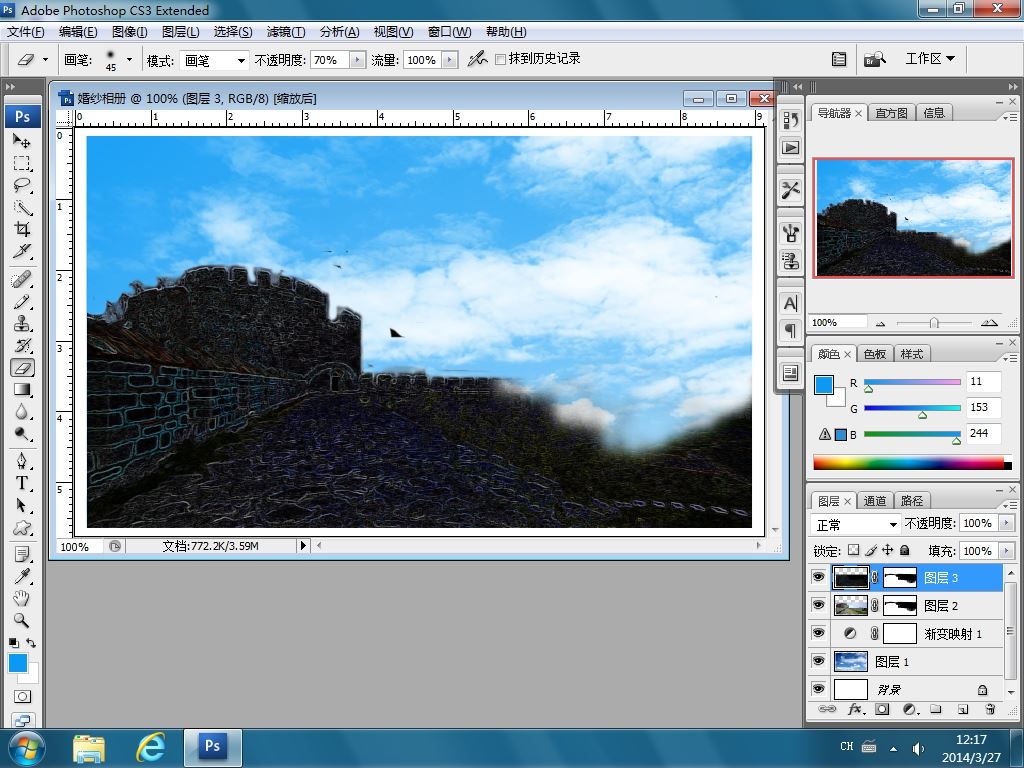
Task: Open the 图层 menu in menu bar
Action: tap(180, 31)
